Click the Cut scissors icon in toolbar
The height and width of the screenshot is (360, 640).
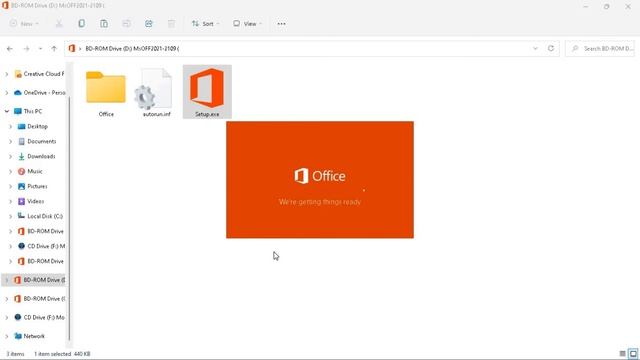[59, 24]
